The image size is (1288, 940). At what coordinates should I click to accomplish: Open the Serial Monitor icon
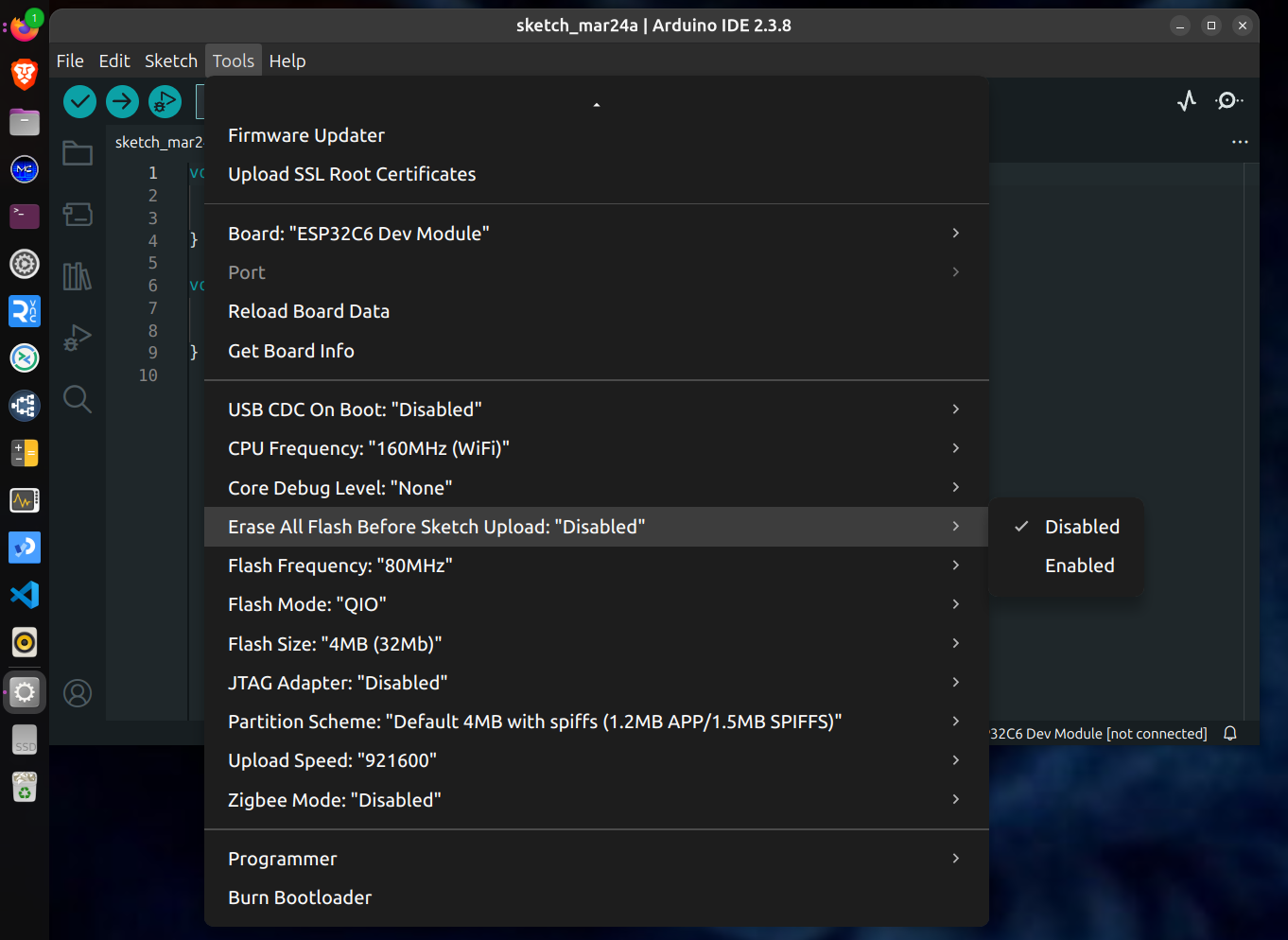1228,100
